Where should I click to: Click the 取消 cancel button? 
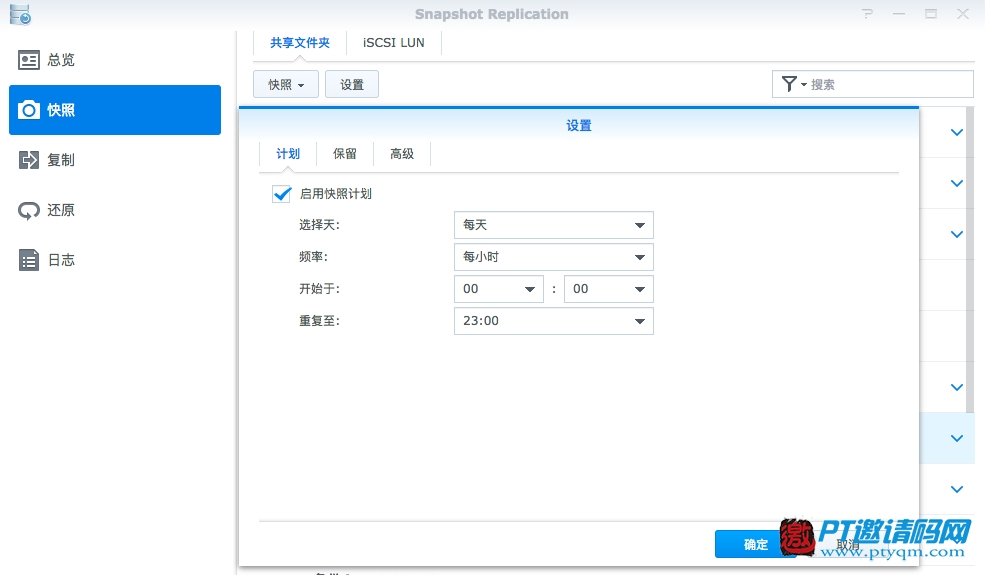click(847, 544)
